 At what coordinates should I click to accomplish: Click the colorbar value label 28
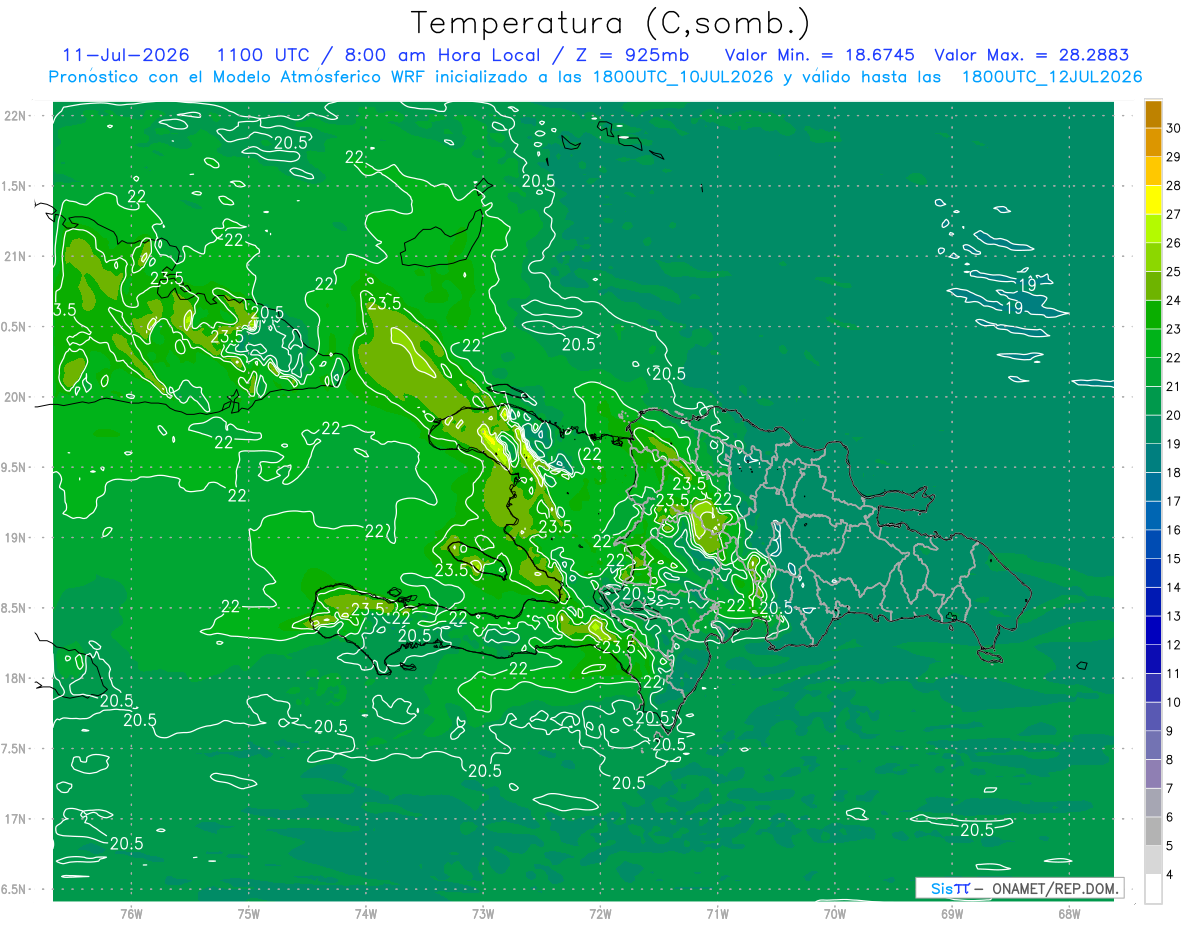1173,186
